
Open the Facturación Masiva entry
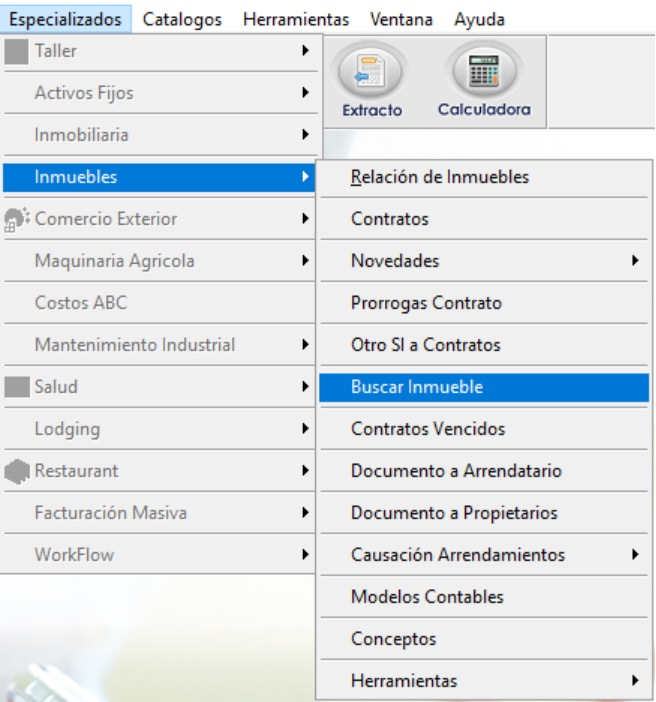pos(159,513)
